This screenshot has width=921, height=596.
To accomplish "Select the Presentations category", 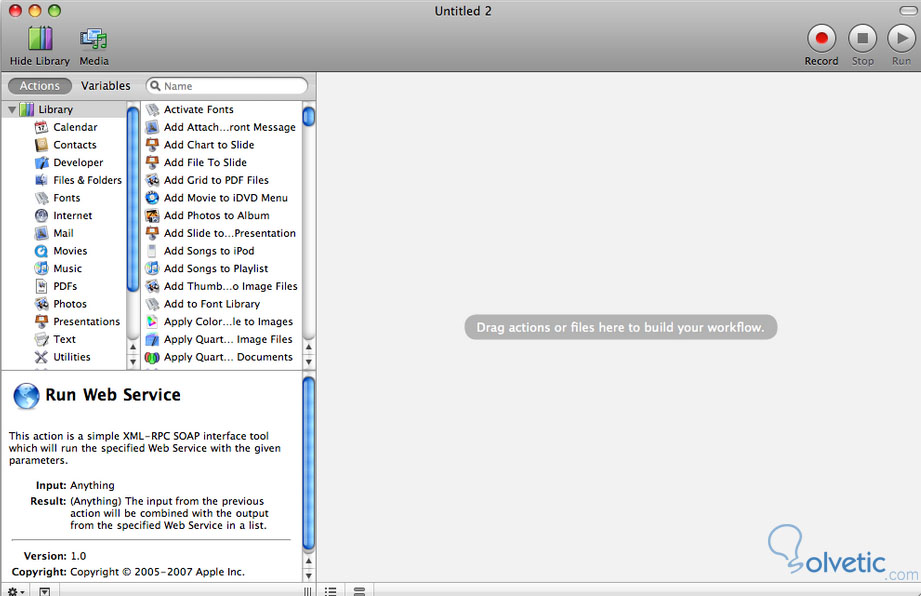I will tap(86, 321).
